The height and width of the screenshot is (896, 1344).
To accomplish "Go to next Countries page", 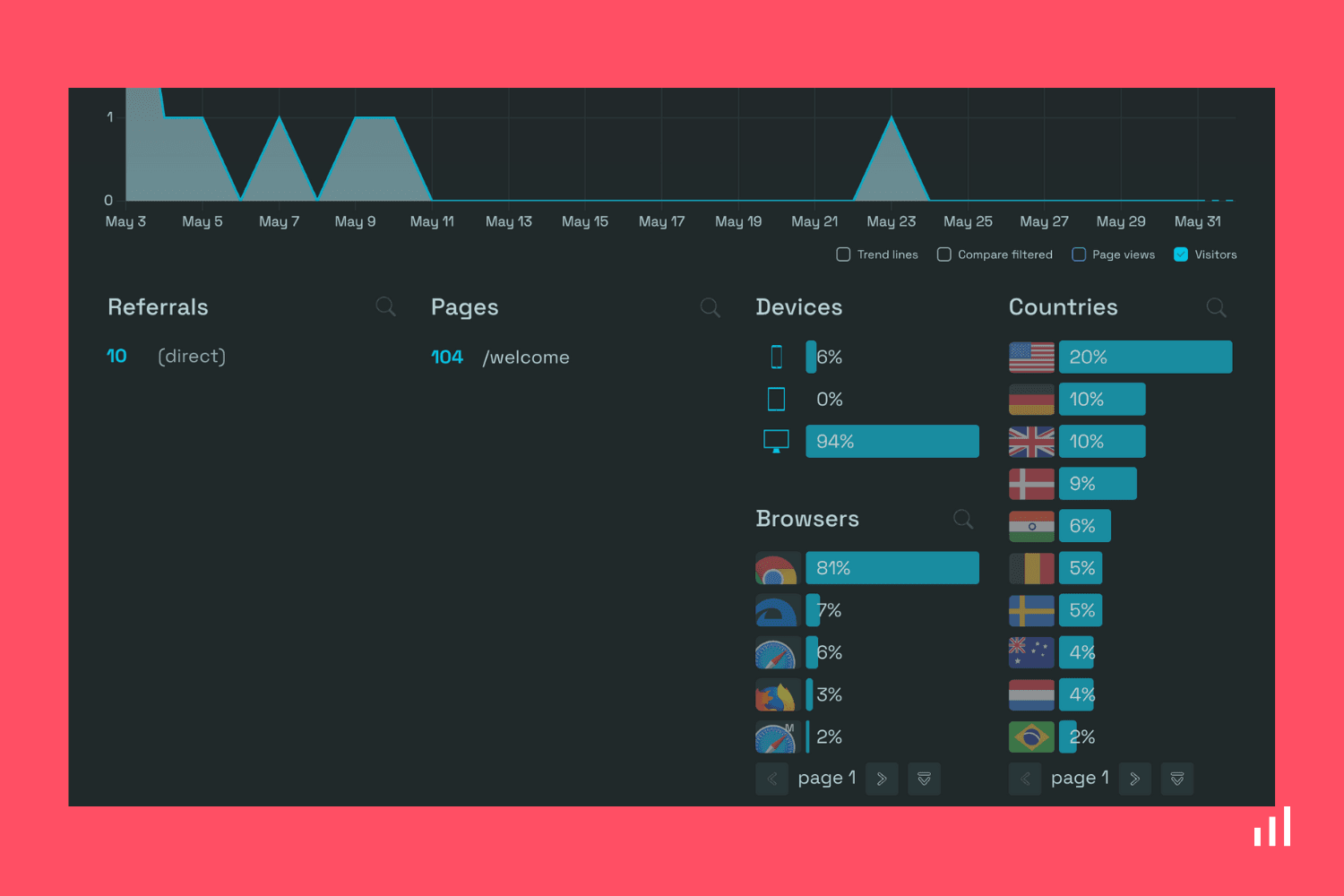I will [1134, 779].
